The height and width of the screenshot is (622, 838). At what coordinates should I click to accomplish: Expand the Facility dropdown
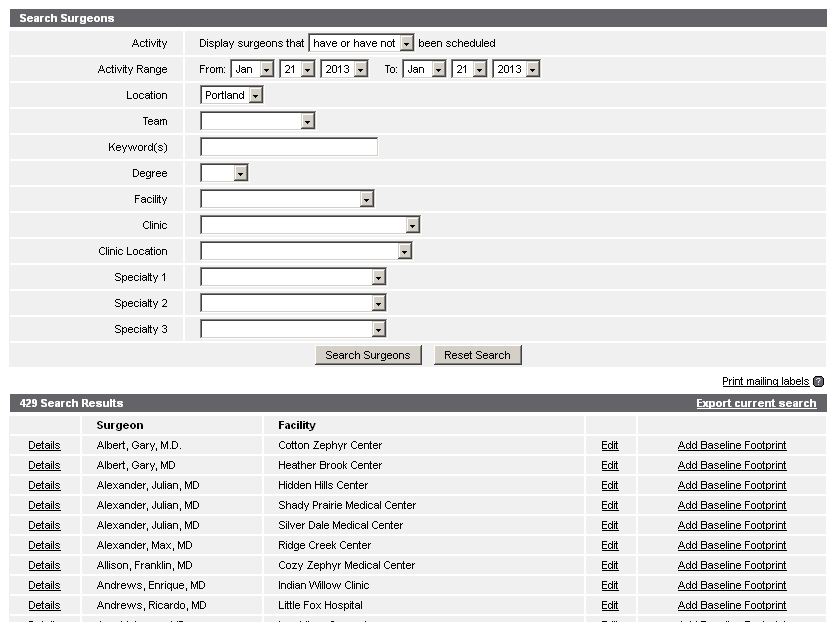[287, 199]
